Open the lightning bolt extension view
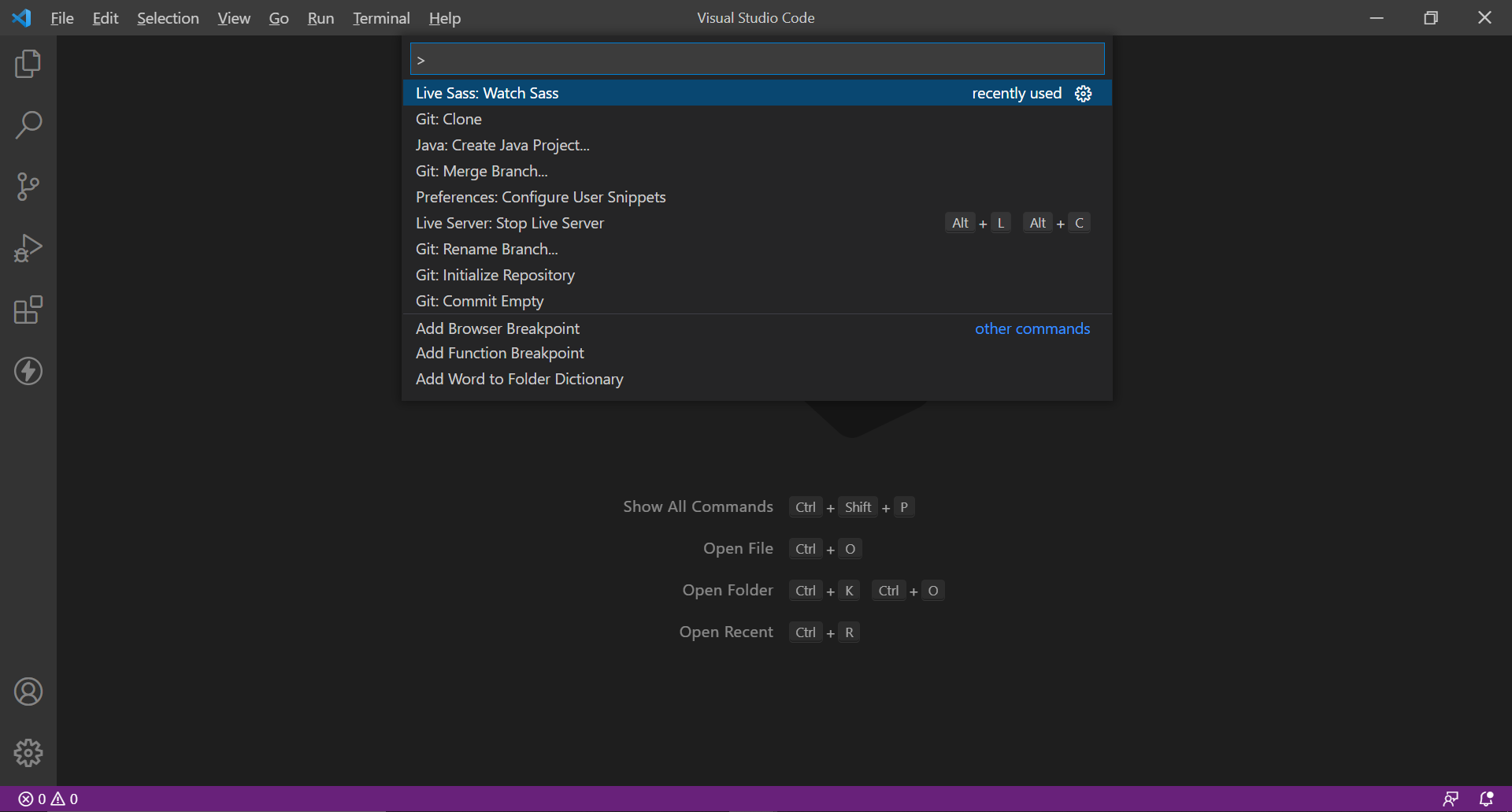Image resolution: width=1512 pixels, height=812 pixels. pos(28,371)
